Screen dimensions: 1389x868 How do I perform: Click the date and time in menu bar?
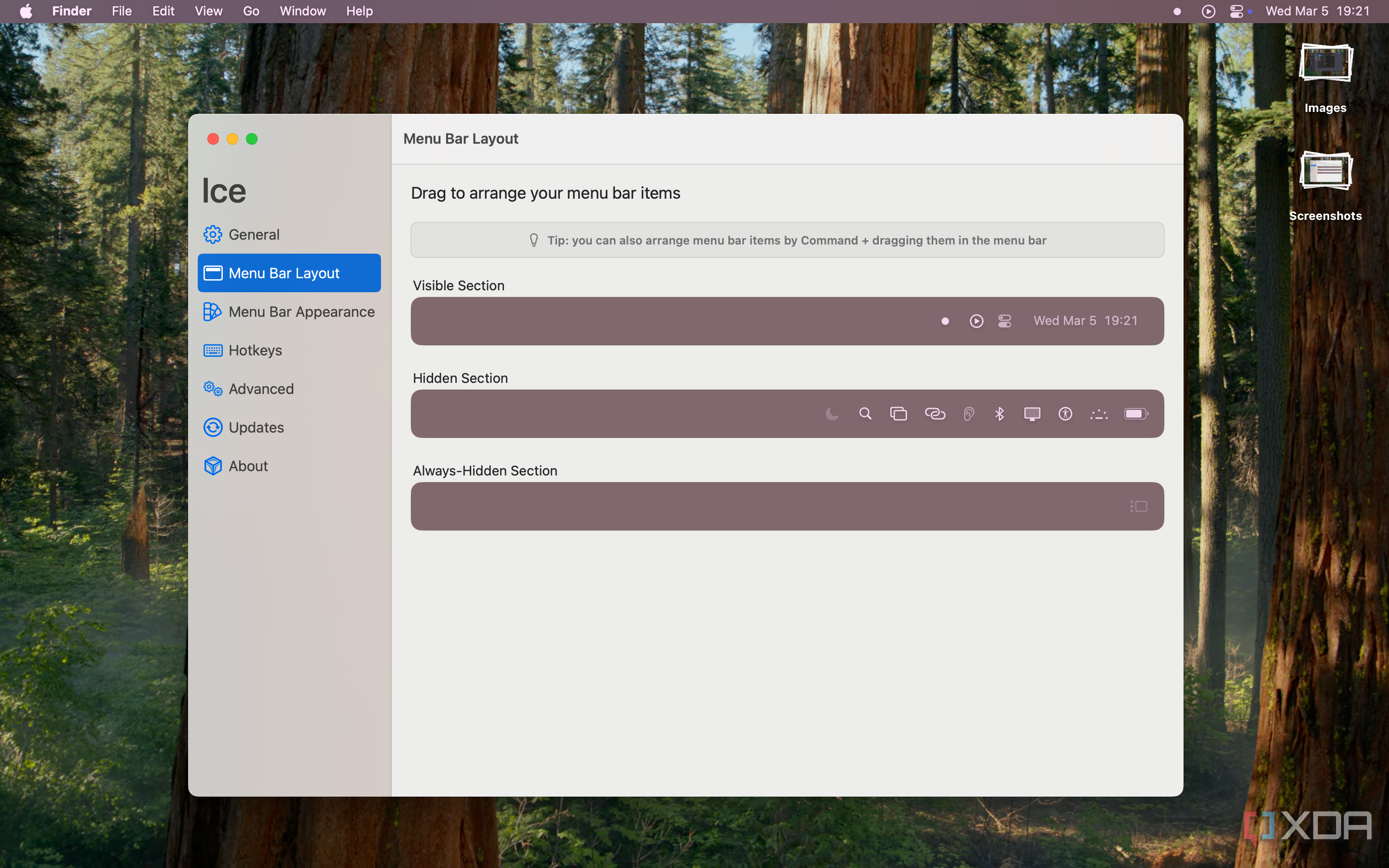click(1317, 12)
